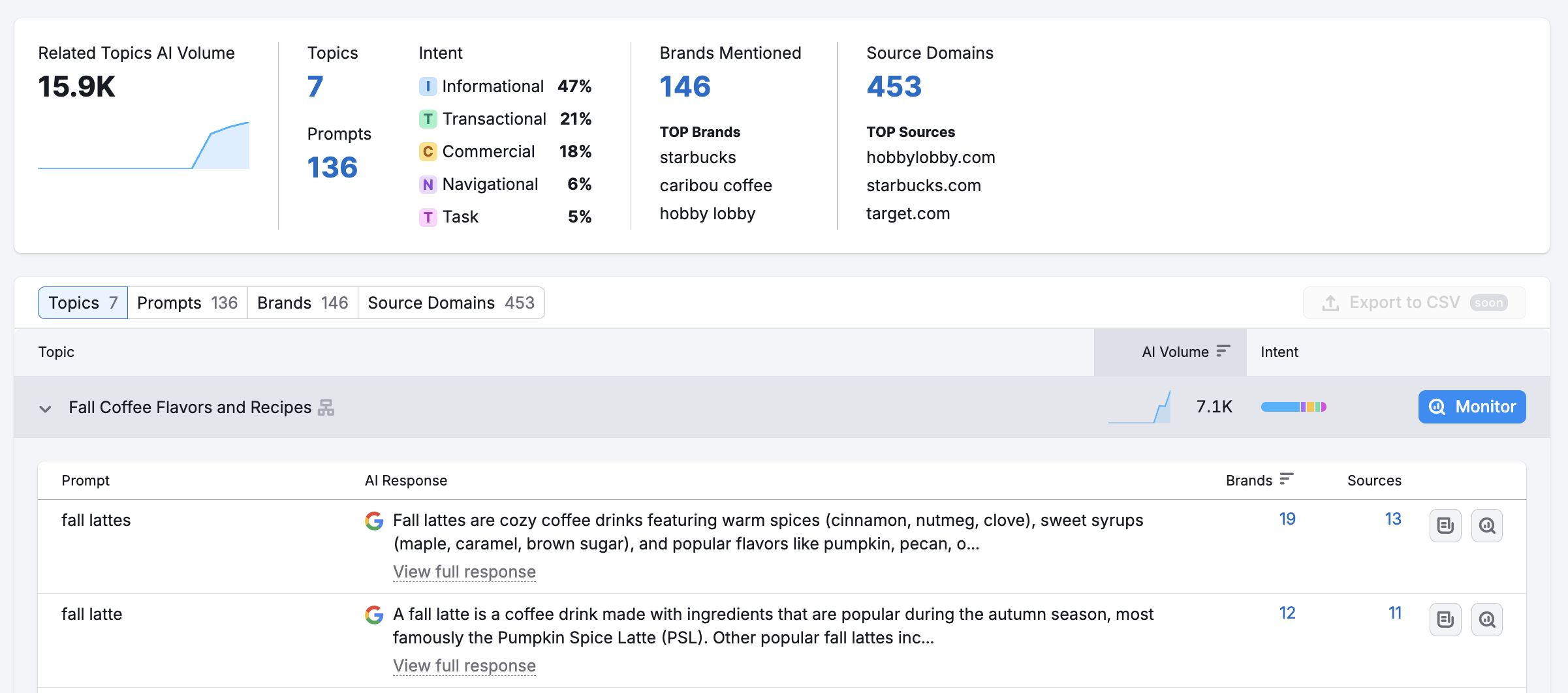Click the Navigational intent badge
Viewport: 1568px width, 693px height.
click(x=428, y=183)
